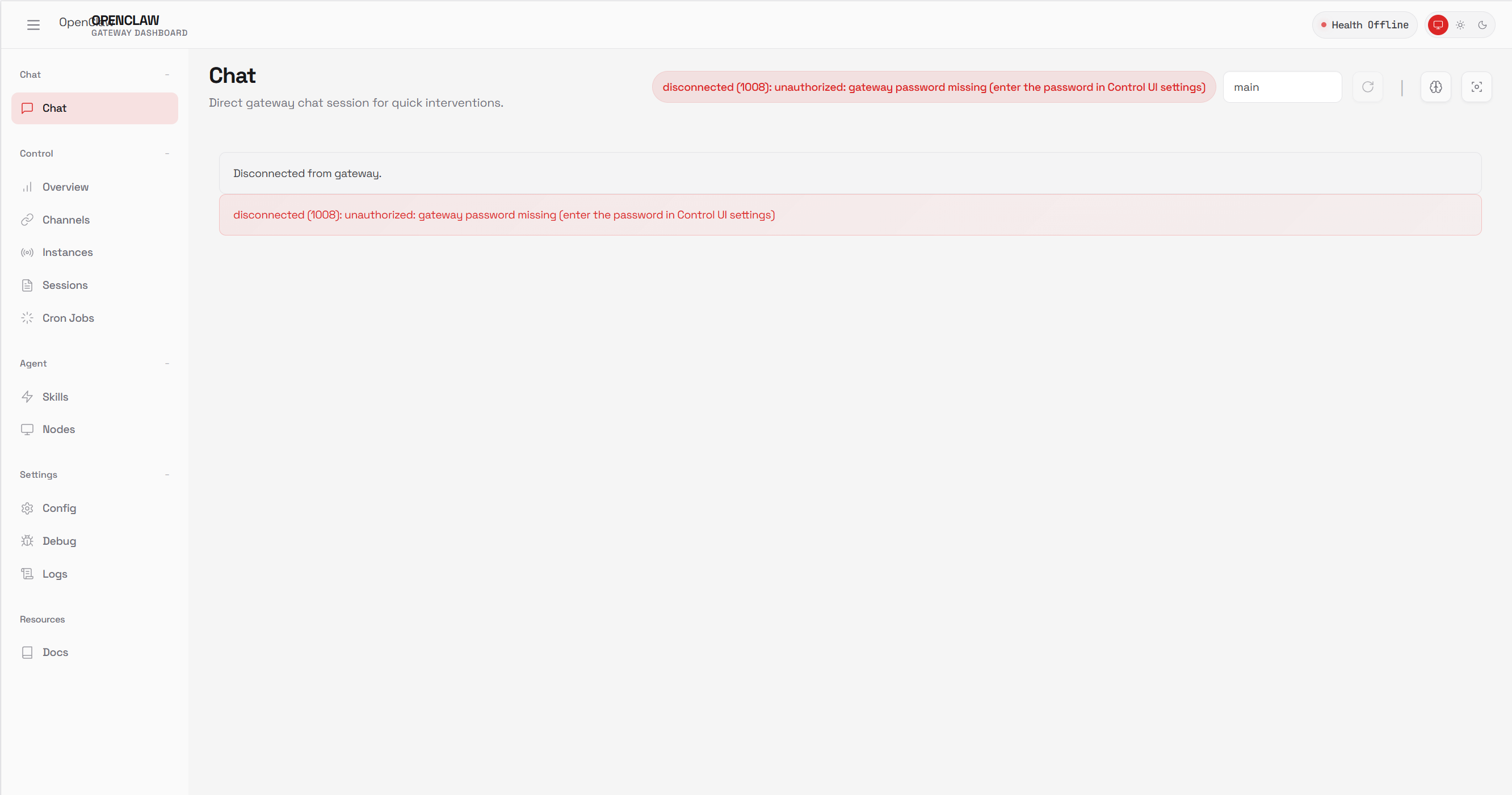Refresh the chat with reload icon

pyautogui.click(x=1368, y=87)
